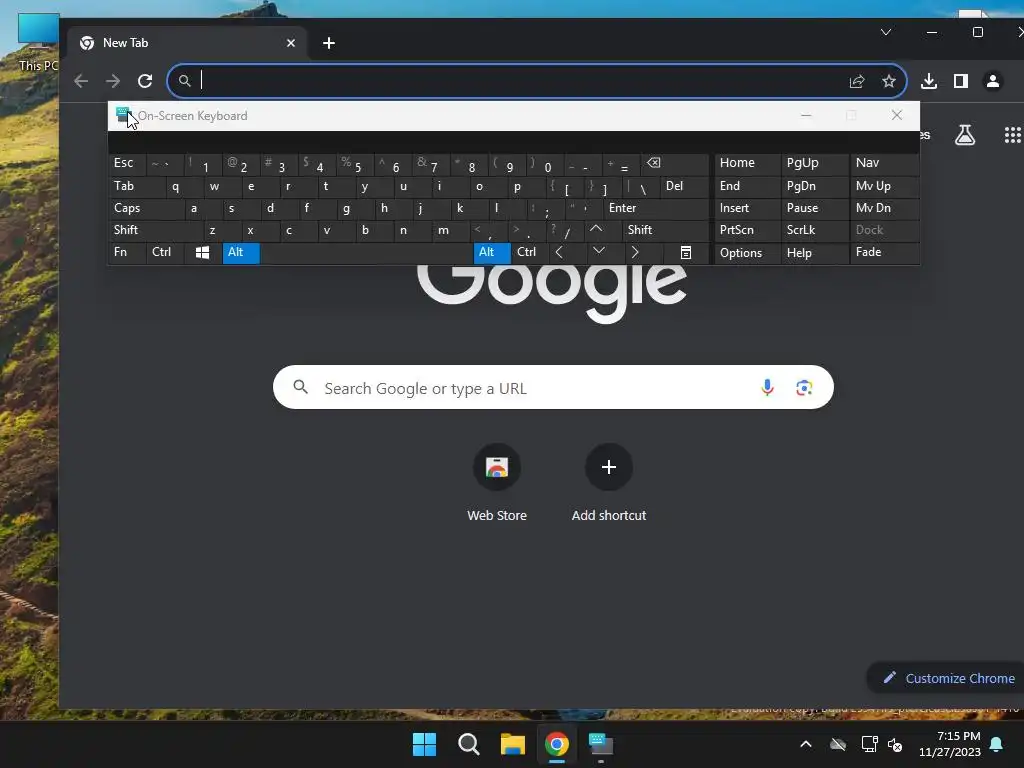Open Google Lens image search icon
The width and height of the screenshot is (1024, 768).
(x=804, y=387)
